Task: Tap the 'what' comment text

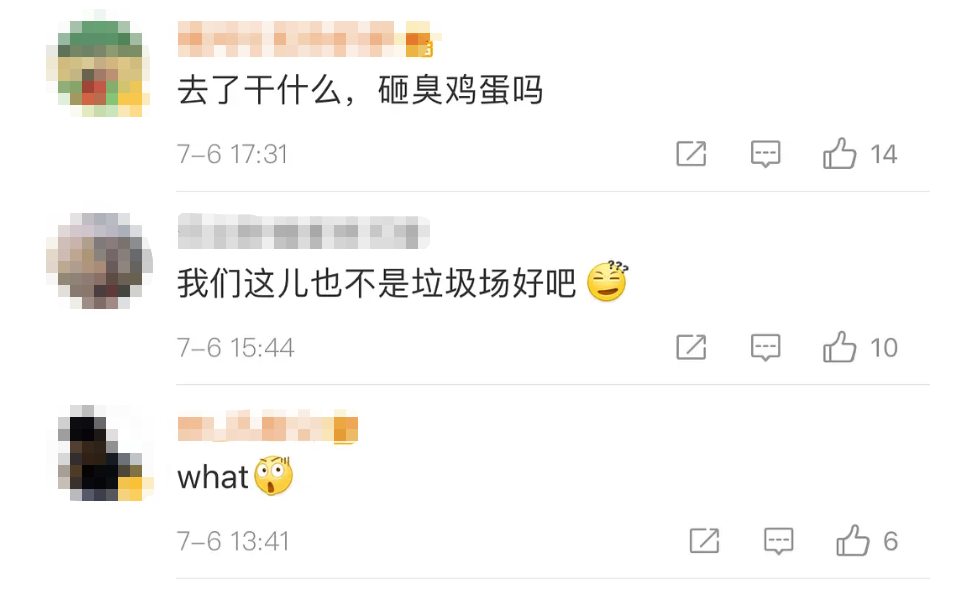Action: [x=213, y=478]
